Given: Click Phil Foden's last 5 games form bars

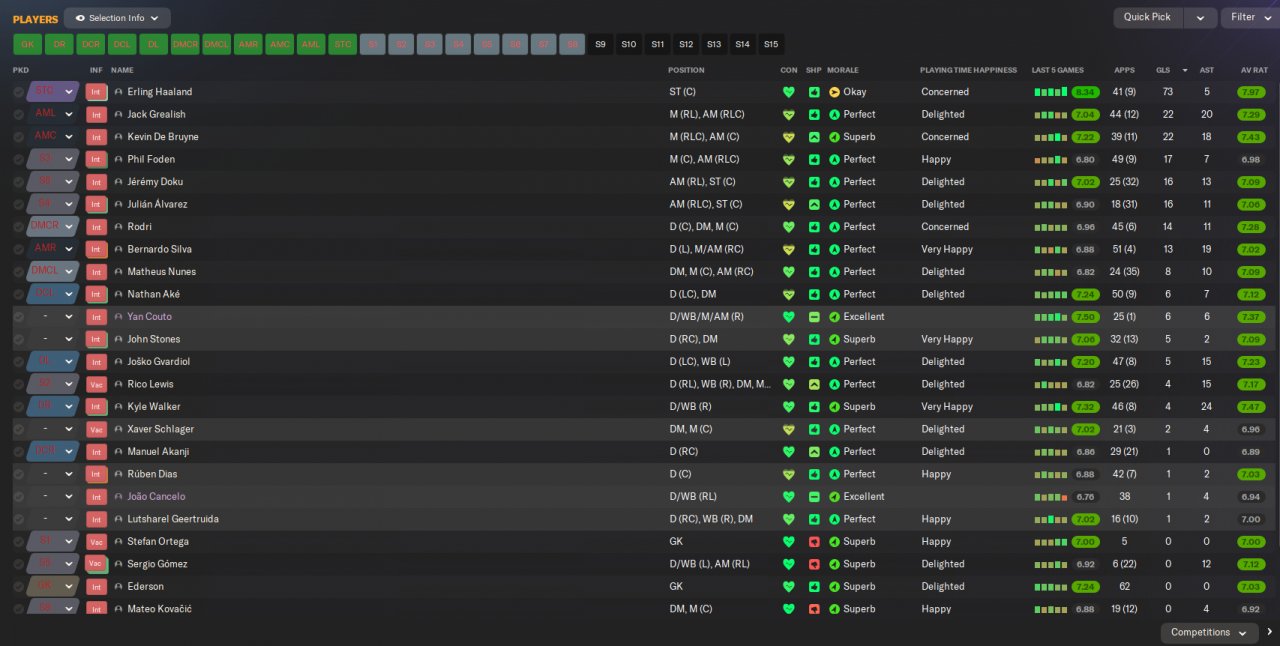Looking at the screenshot, I should pos(1051,159).
